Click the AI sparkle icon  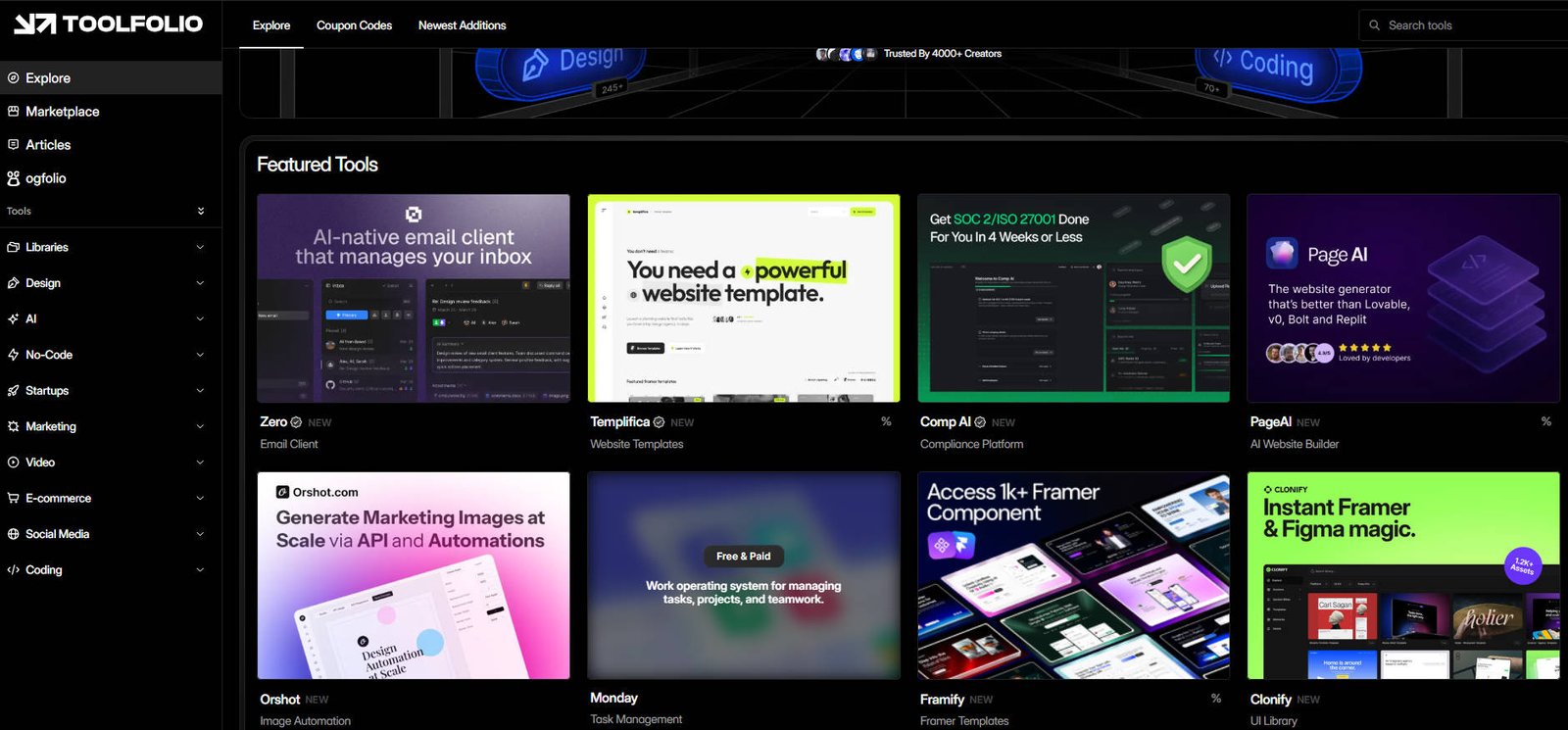[x=13, y=318]
